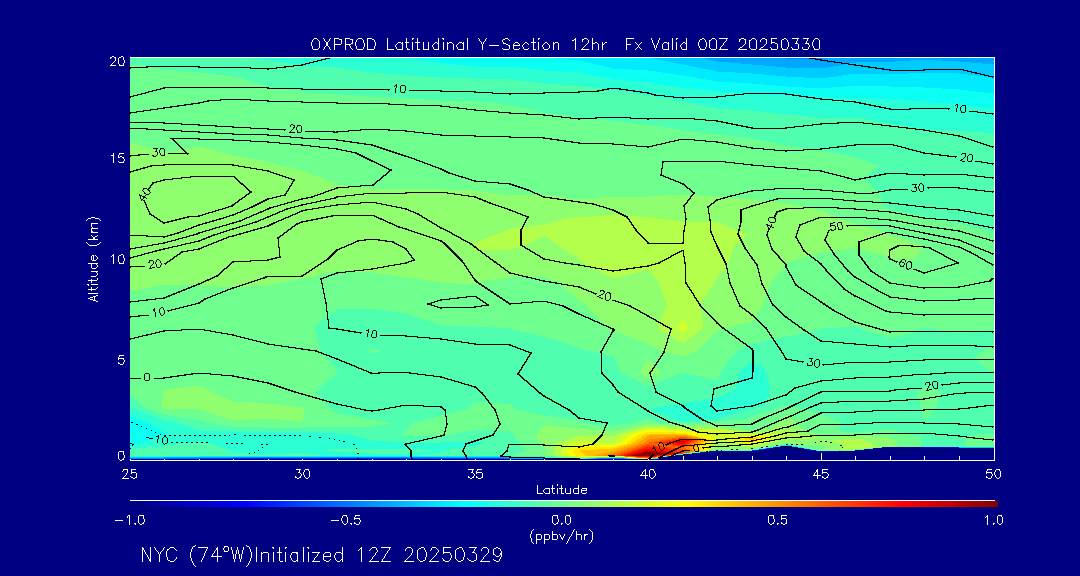Click latitude axis tick label 35
1080x576 pixels.
pyautogui.click(x=475, y=474)
